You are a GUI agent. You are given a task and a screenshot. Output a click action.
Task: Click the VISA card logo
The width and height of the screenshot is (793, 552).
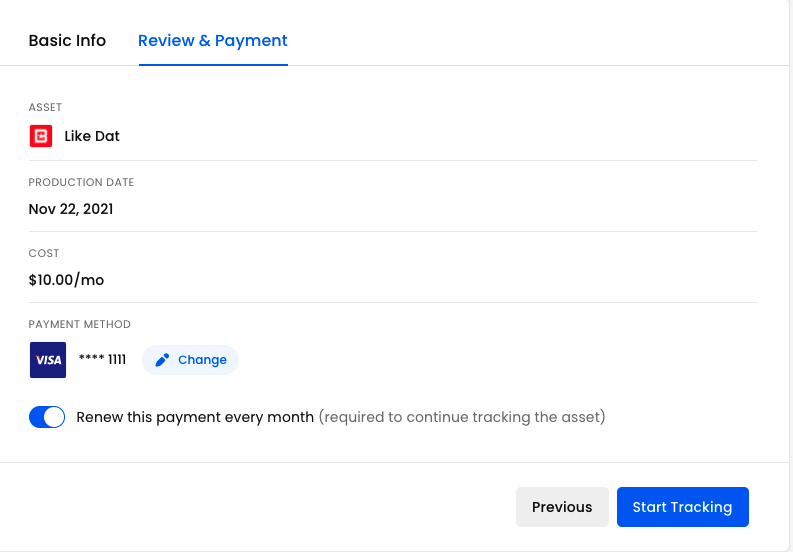coord(48,360)
